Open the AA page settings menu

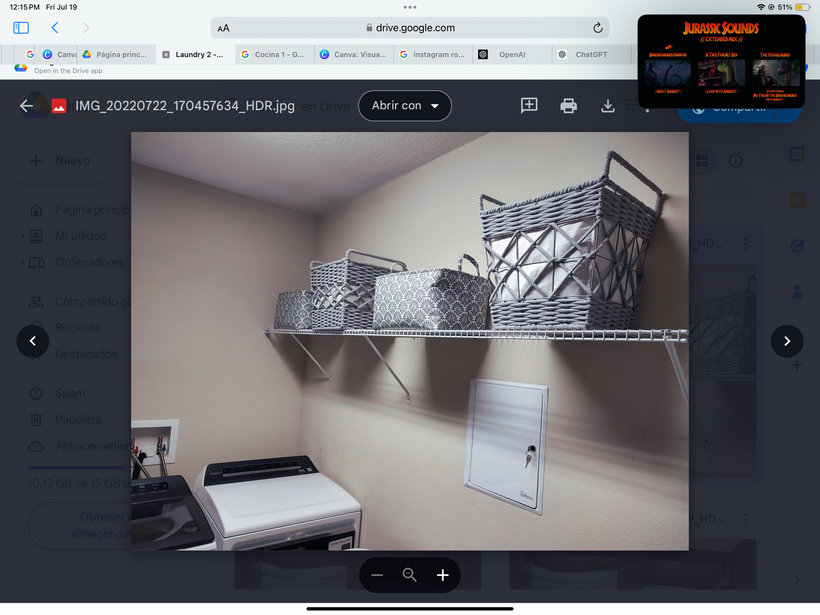click(223, 28)
